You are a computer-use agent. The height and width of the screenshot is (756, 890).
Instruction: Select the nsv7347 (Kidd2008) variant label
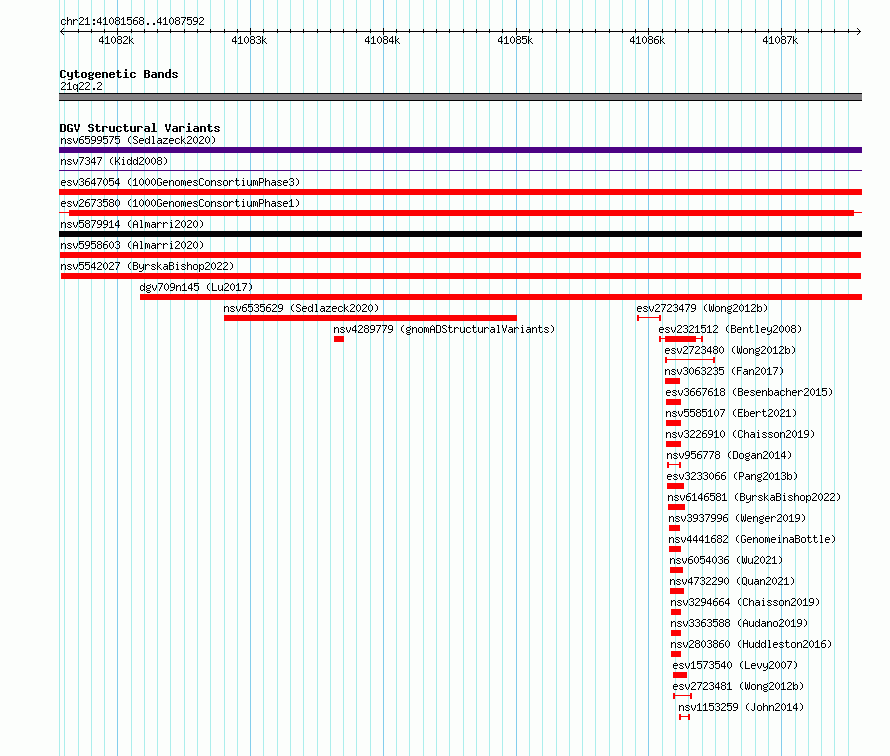[114, 161]
